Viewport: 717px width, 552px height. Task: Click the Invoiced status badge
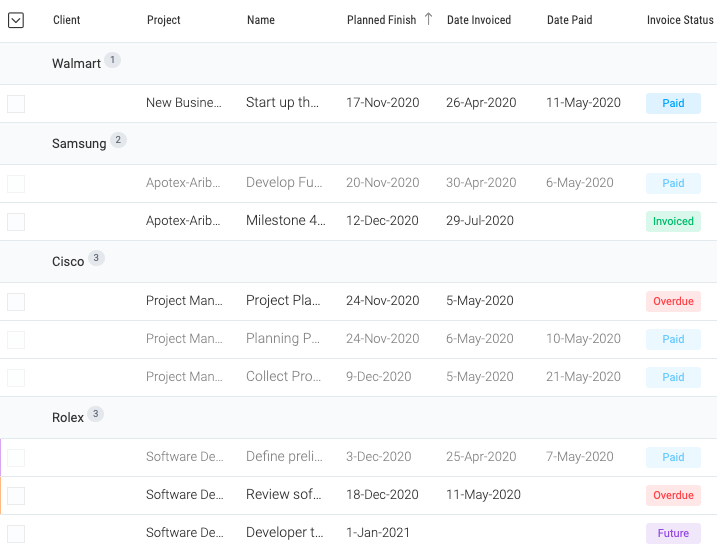point(673,221)
